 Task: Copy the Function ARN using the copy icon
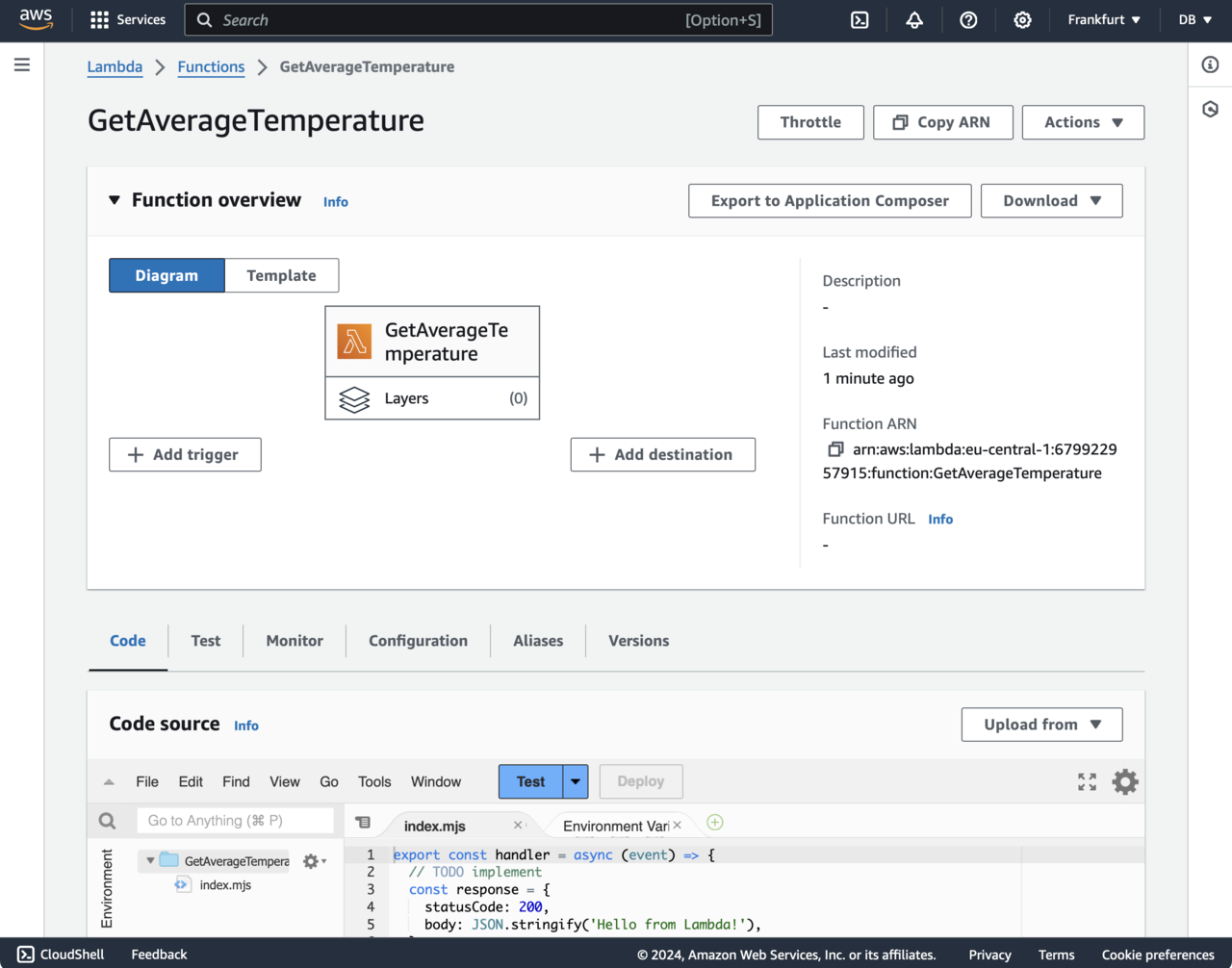(835, 449)
